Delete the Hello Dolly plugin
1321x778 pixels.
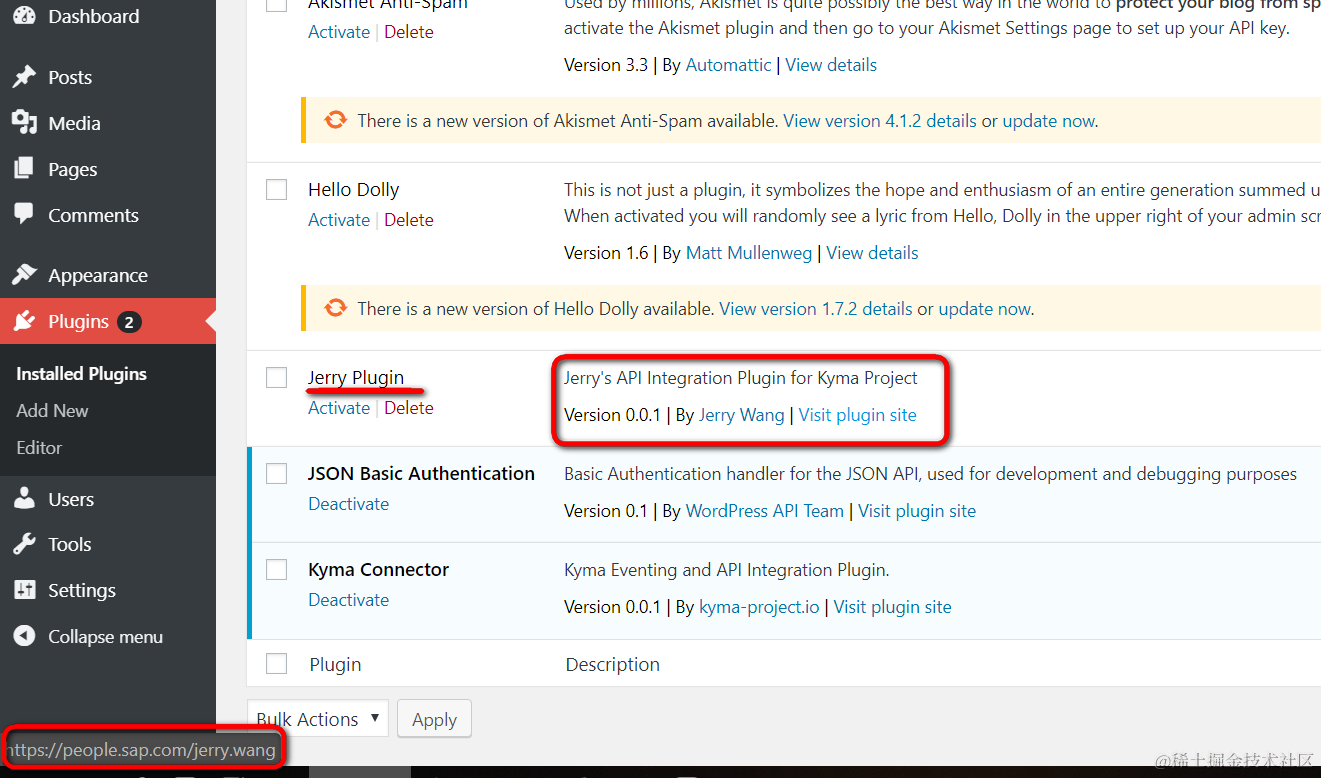tap(409, 220)
